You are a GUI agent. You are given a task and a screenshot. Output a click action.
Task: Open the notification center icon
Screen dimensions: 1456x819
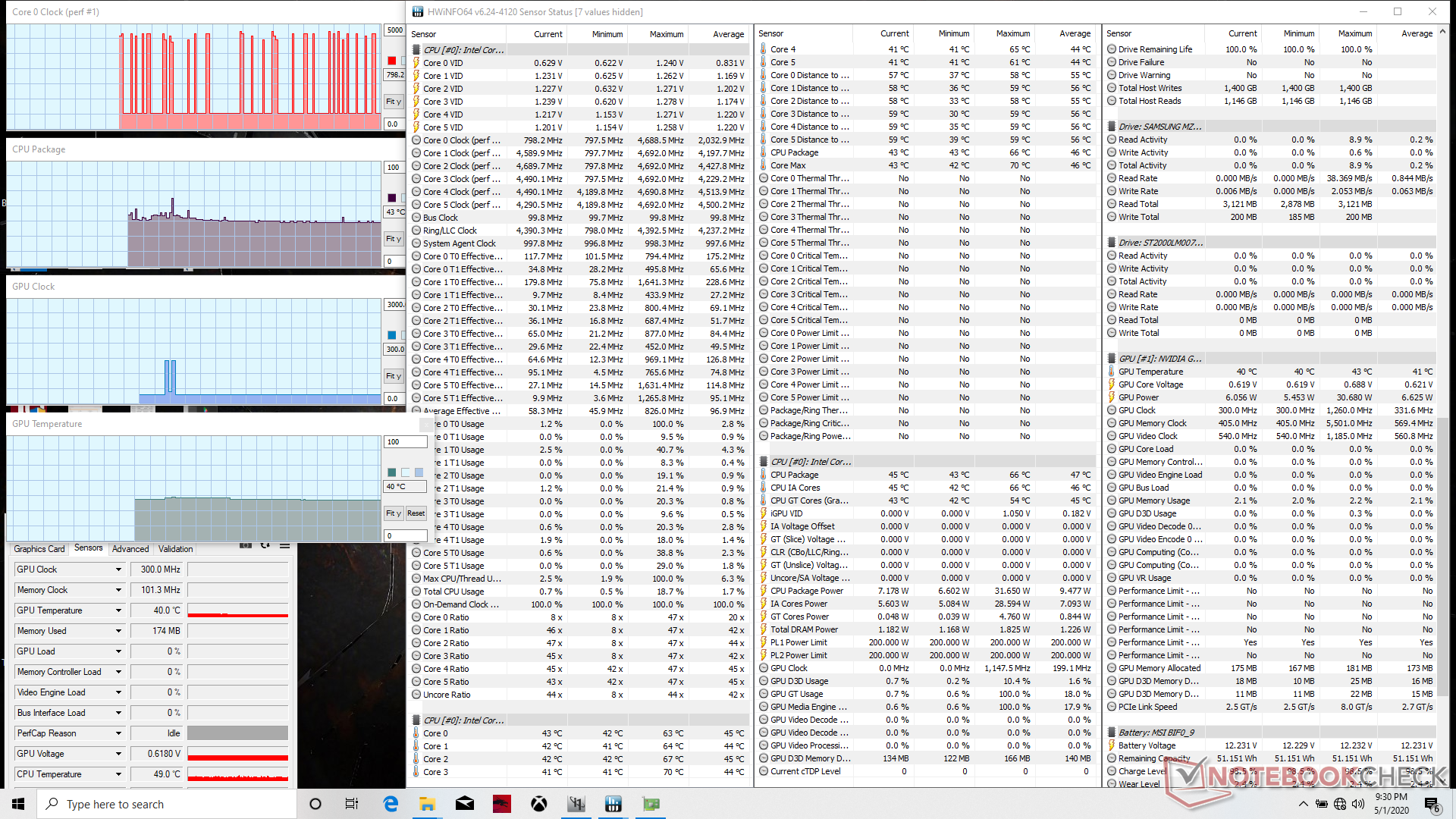[x=1432, y=804]
